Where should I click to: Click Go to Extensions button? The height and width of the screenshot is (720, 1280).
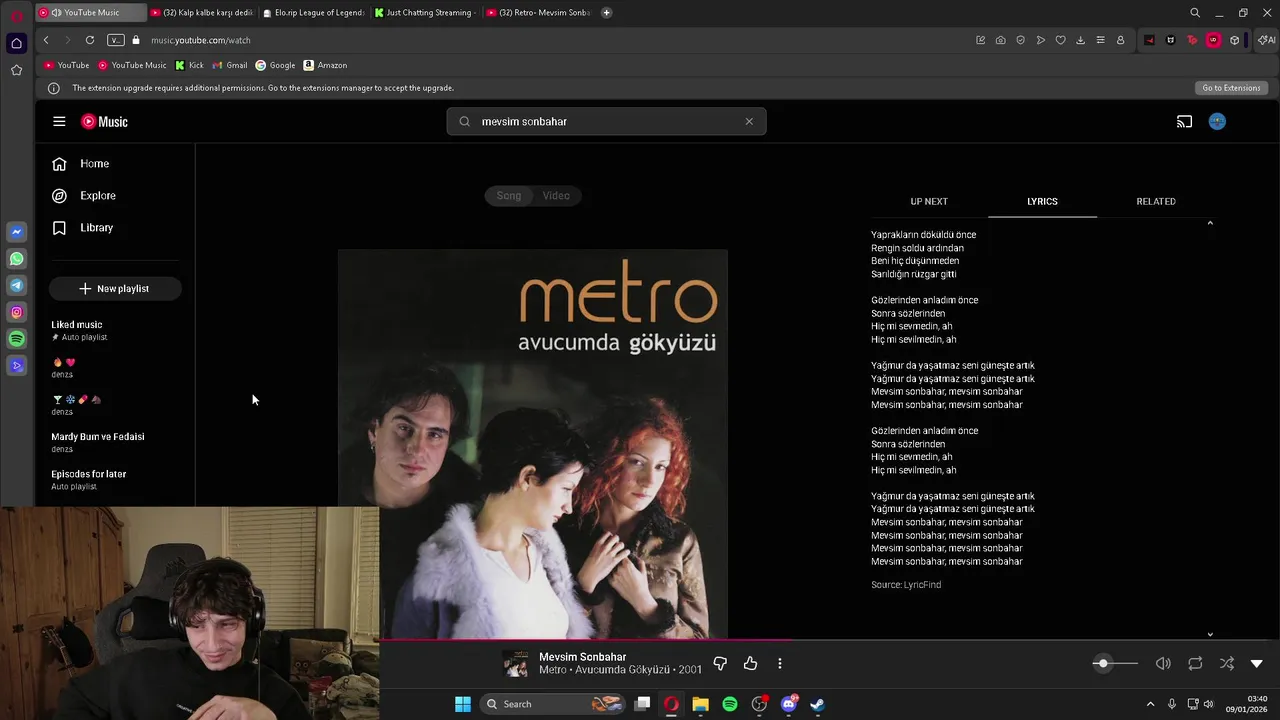coord(1231,88)
